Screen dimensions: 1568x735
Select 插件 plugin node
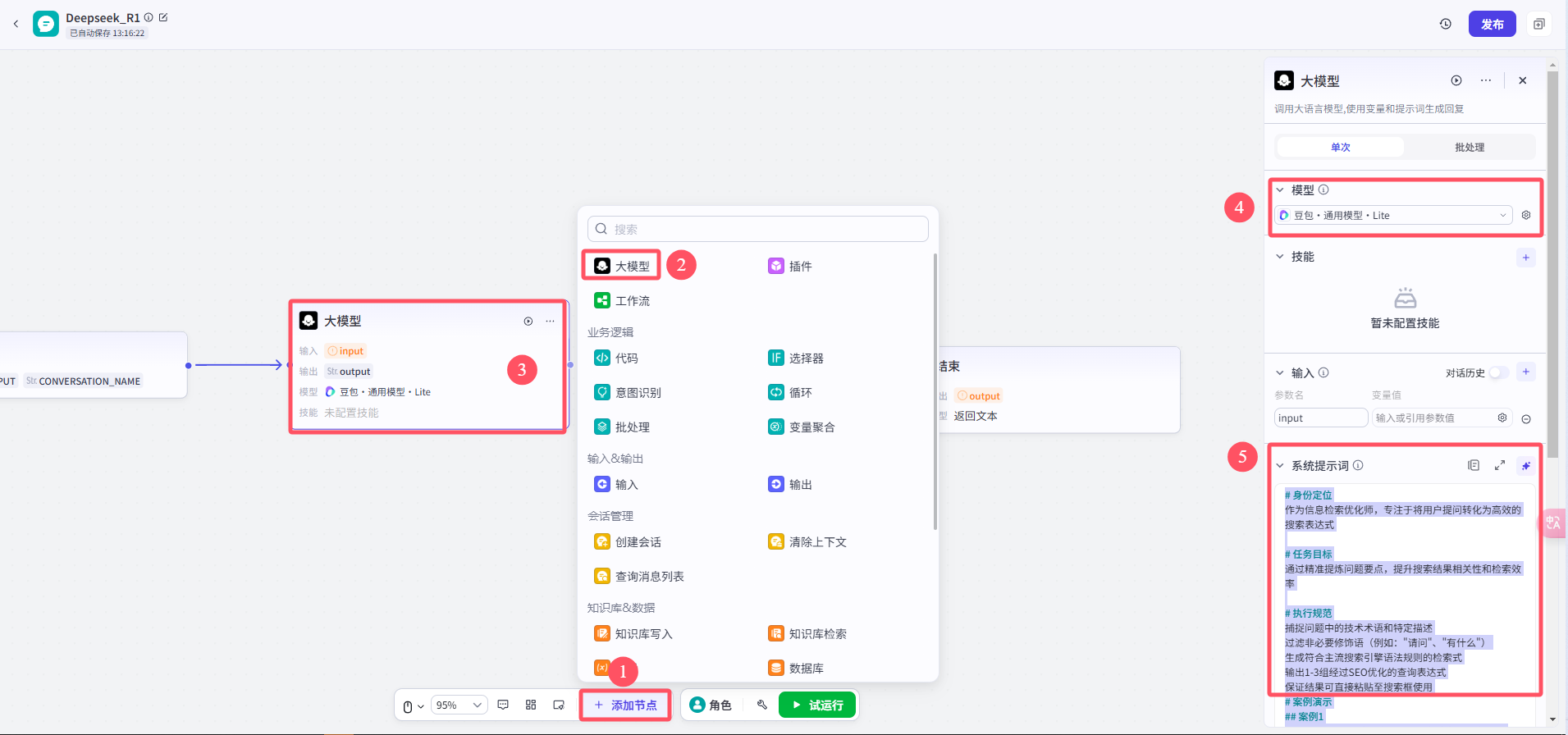coord(790,266)
